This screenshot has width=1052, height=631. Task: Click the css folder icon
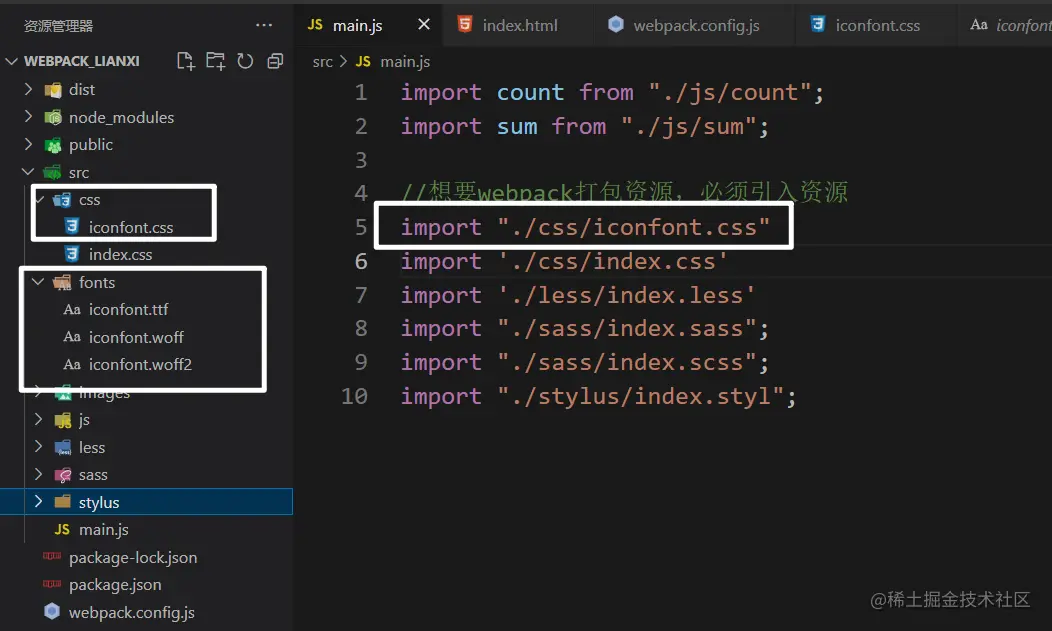pyautogui.click(x=62, y=200)
